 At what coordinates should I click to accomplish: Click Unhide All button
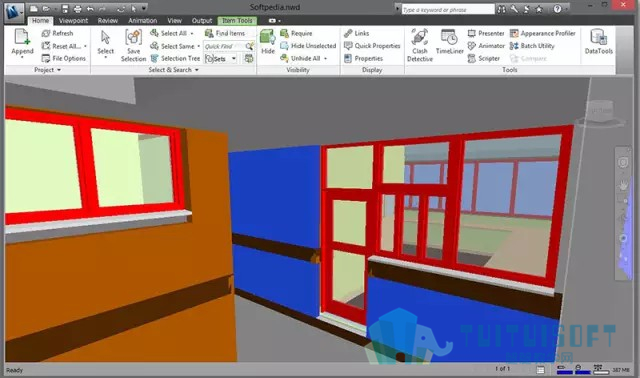300,58
